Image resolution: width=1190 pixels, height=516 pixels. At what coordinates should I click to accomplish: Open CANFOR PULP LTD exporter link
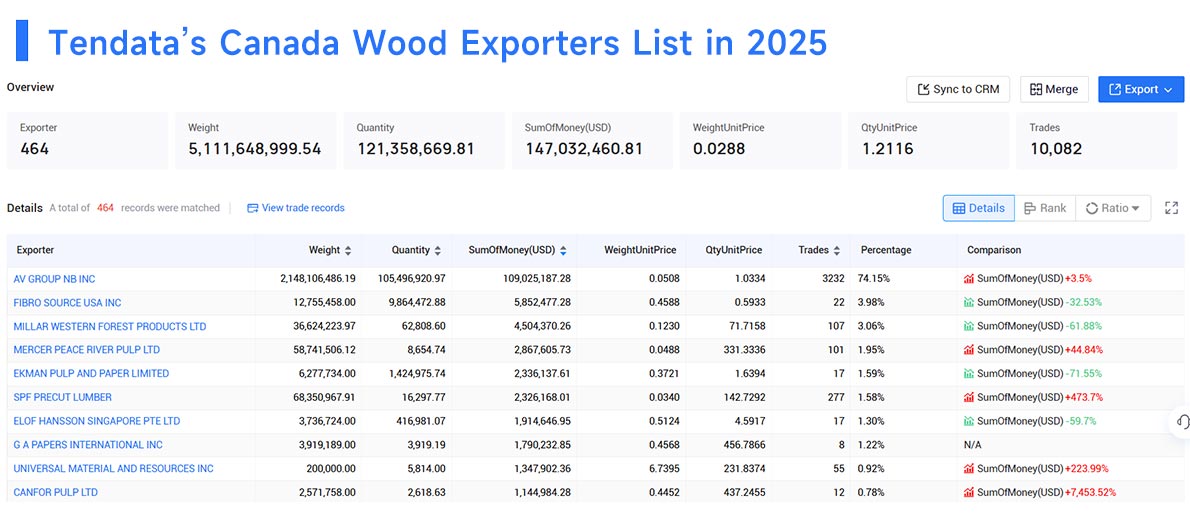pyautogui.click(x=55, y=492)
